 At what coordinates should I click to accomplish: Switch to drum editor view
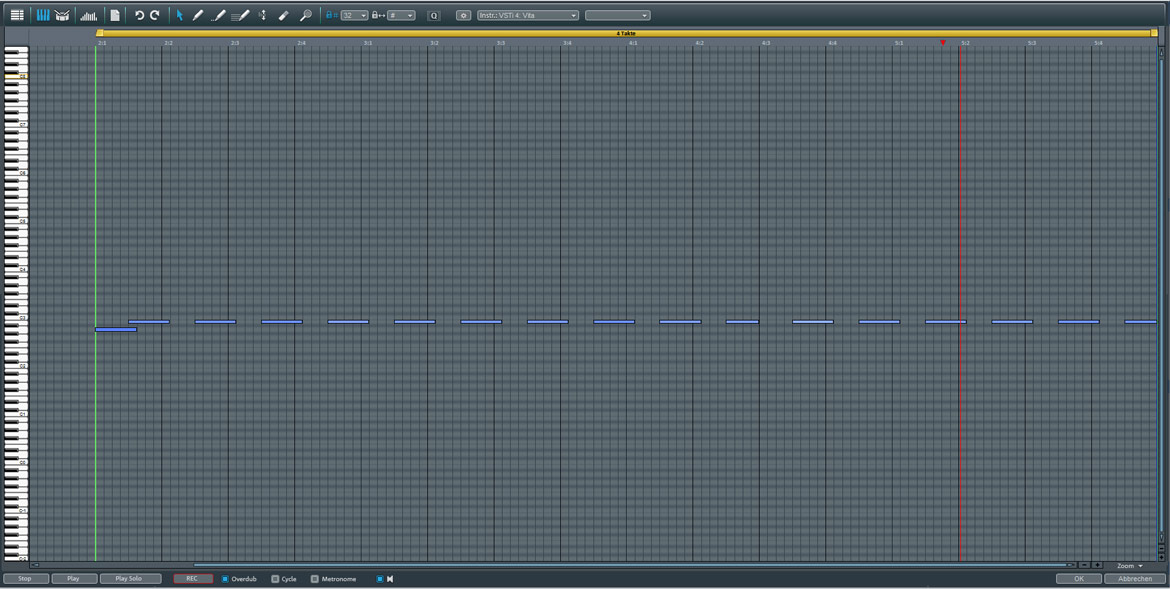(x=62, y=15)
